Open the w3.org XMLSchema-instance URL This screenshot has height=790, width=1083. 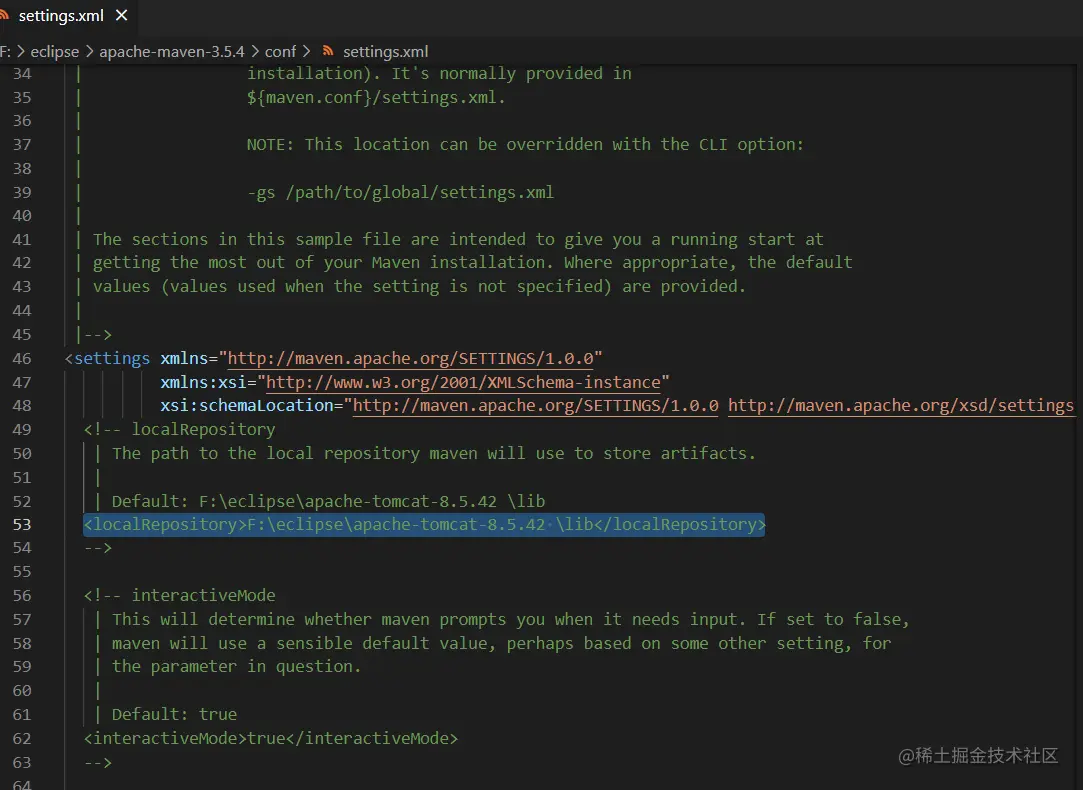click(463, 382)
